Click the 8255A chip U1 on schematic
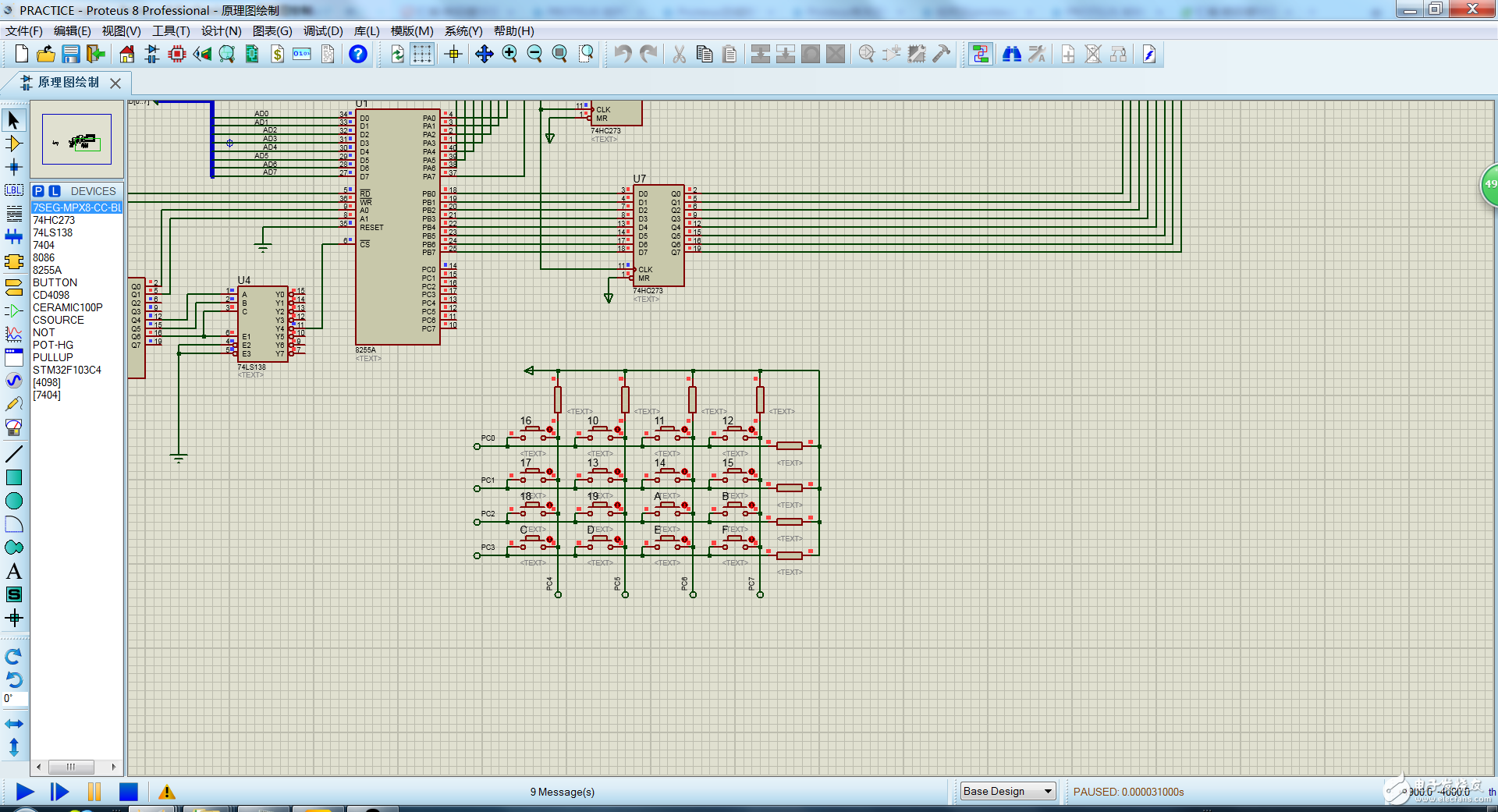The height and width of the screenshot is (812, 1498). [x=397, y=226]
